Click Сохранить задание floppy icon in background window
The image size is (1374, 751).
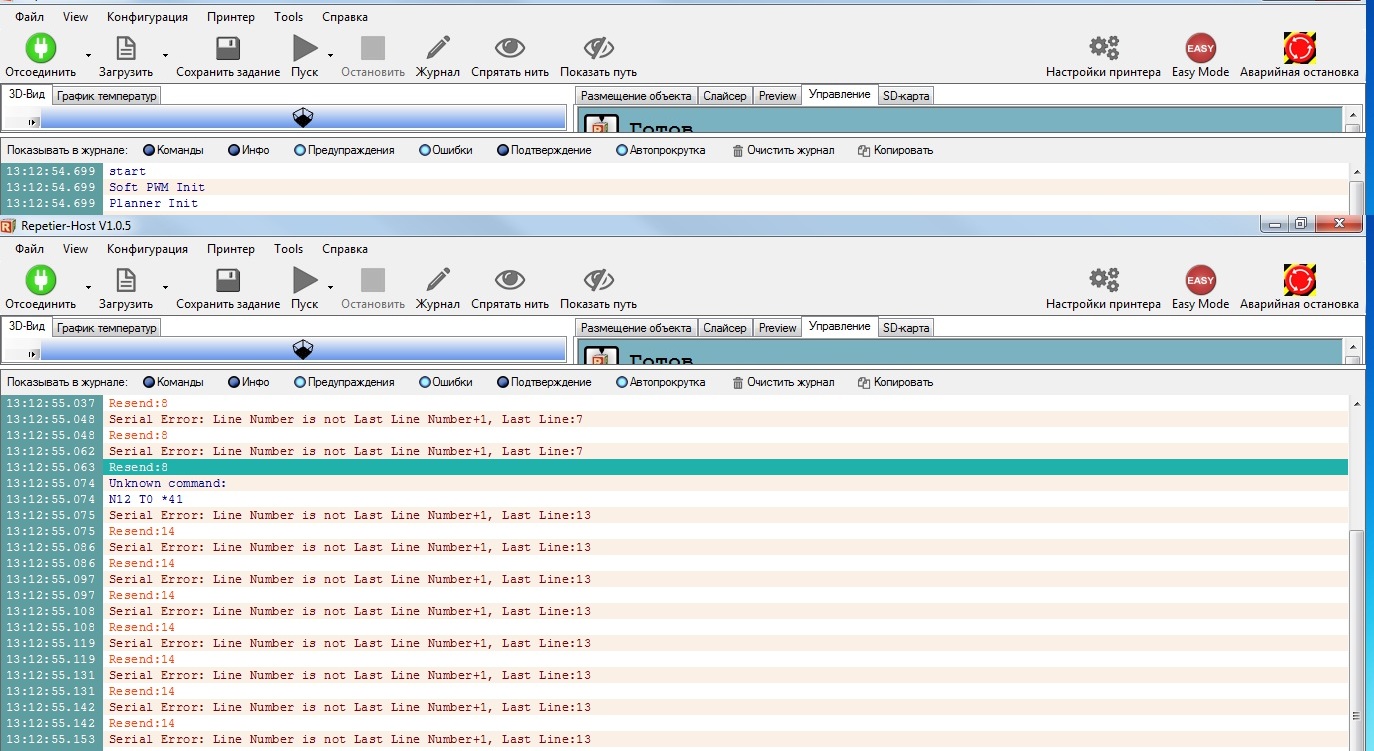click(228, 48)
